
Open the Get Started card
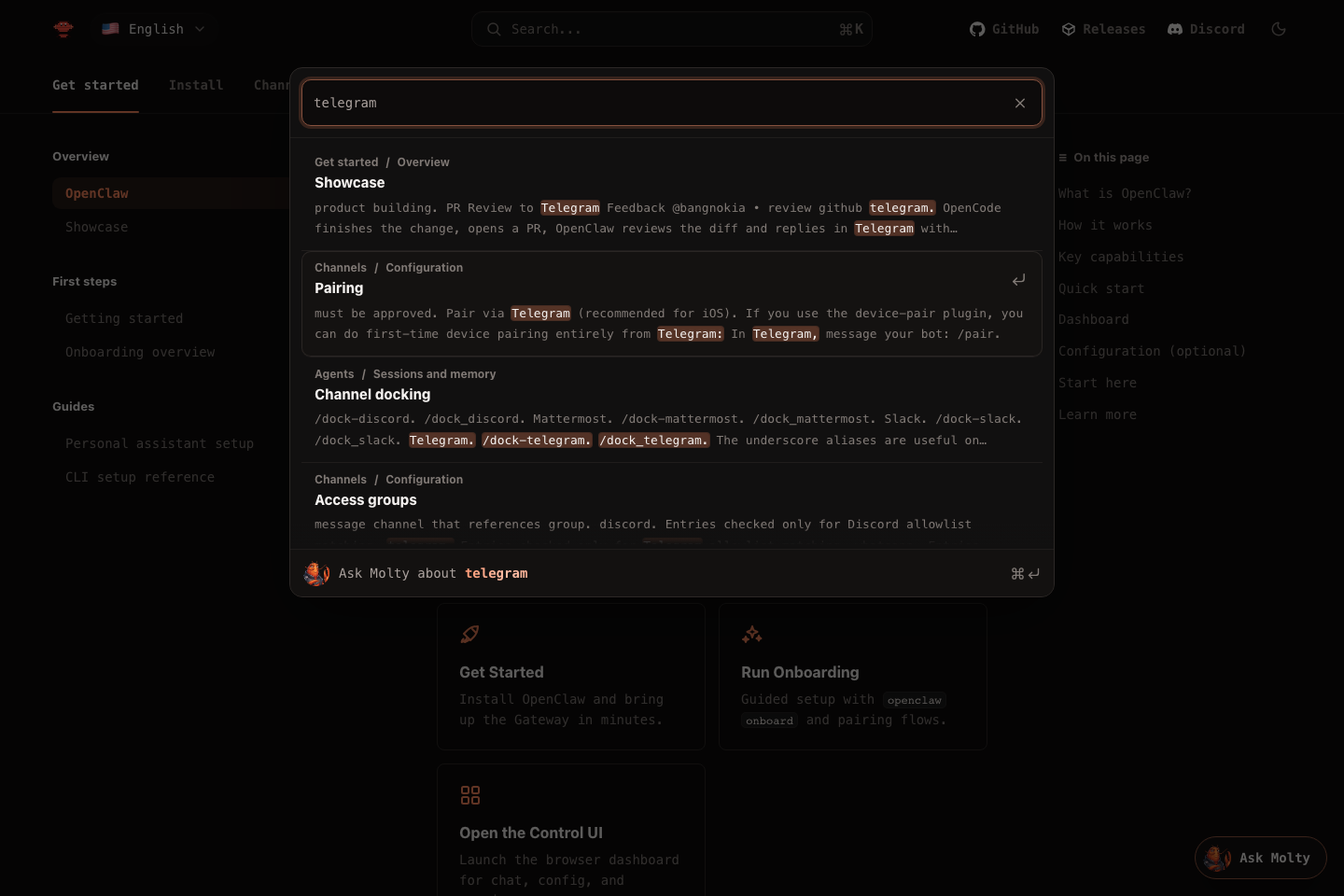click(x=571, y=677)
